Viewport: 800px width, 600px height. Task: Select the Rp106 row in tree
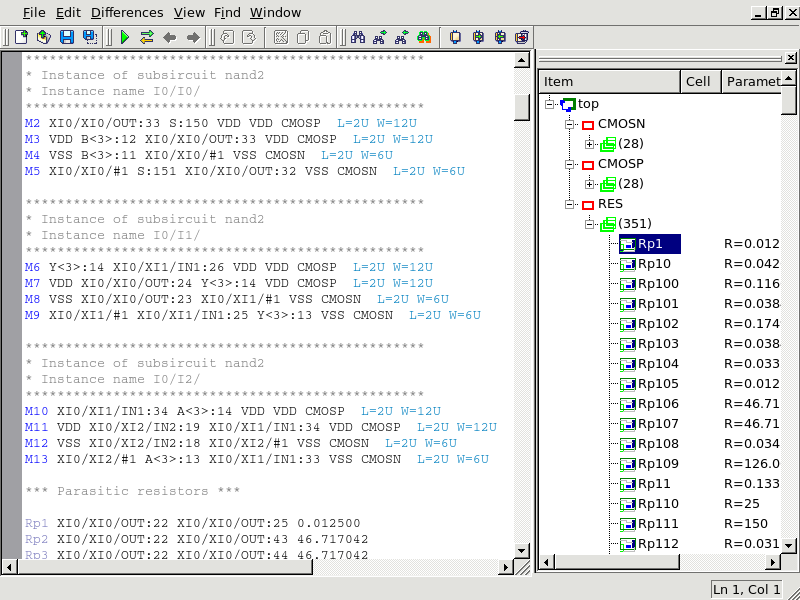pos(658,404)
